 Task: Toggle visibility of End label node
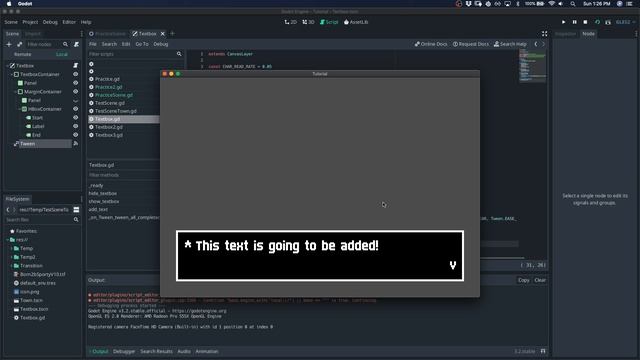click(x=76, y=135)
